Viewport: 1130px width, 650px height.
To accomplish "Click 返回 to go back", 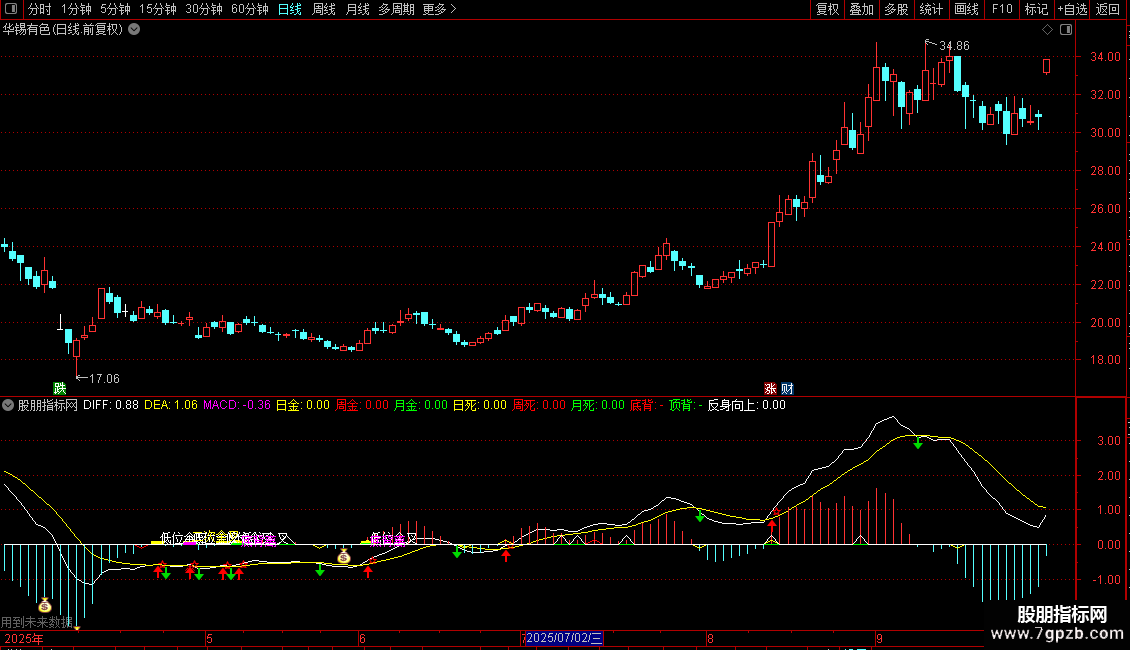I will pyautogui.click(x=1108, y=9).
